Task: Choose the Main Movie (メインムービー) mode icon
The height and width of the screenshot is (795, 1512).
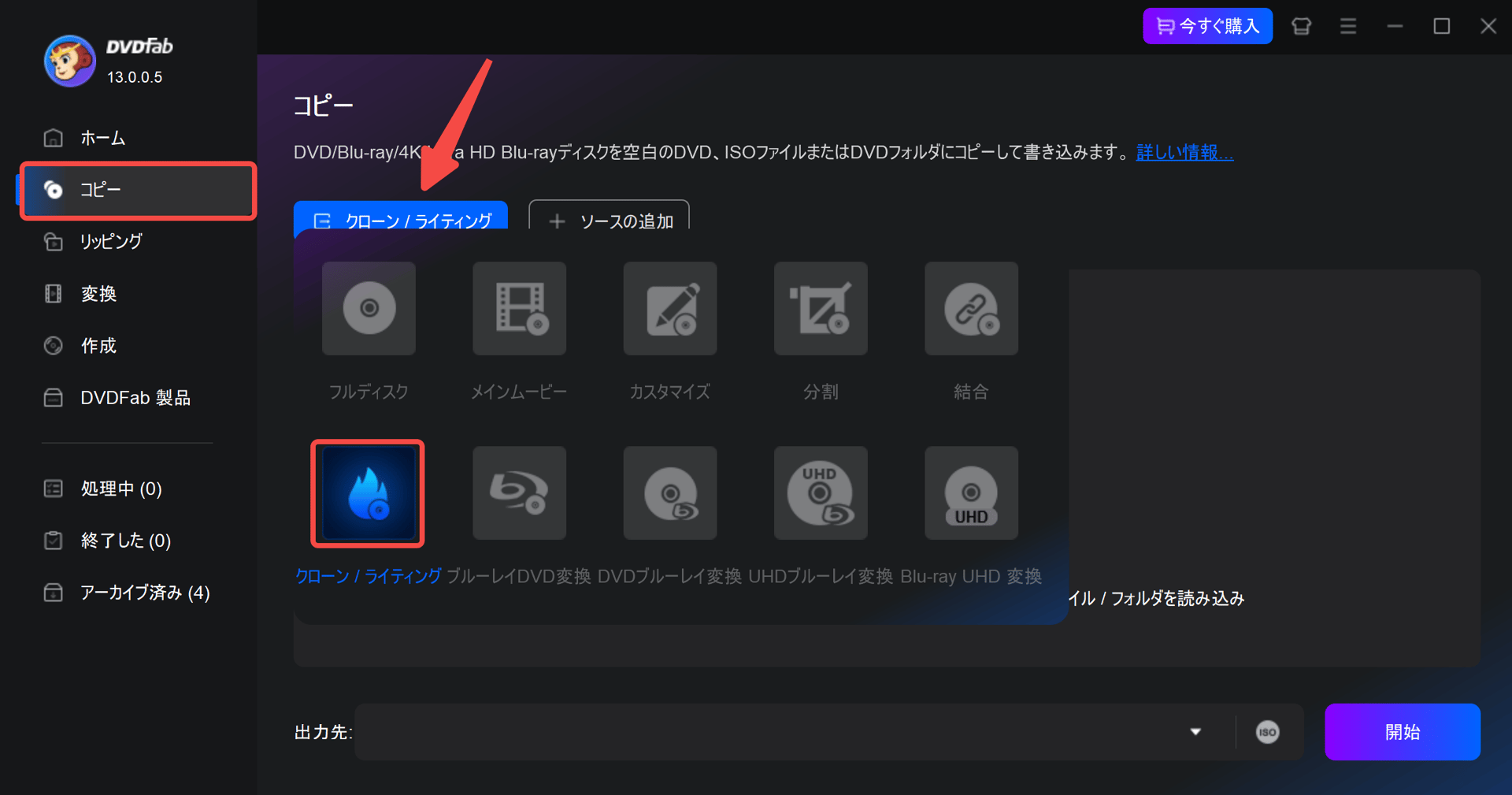Action: 519,308
